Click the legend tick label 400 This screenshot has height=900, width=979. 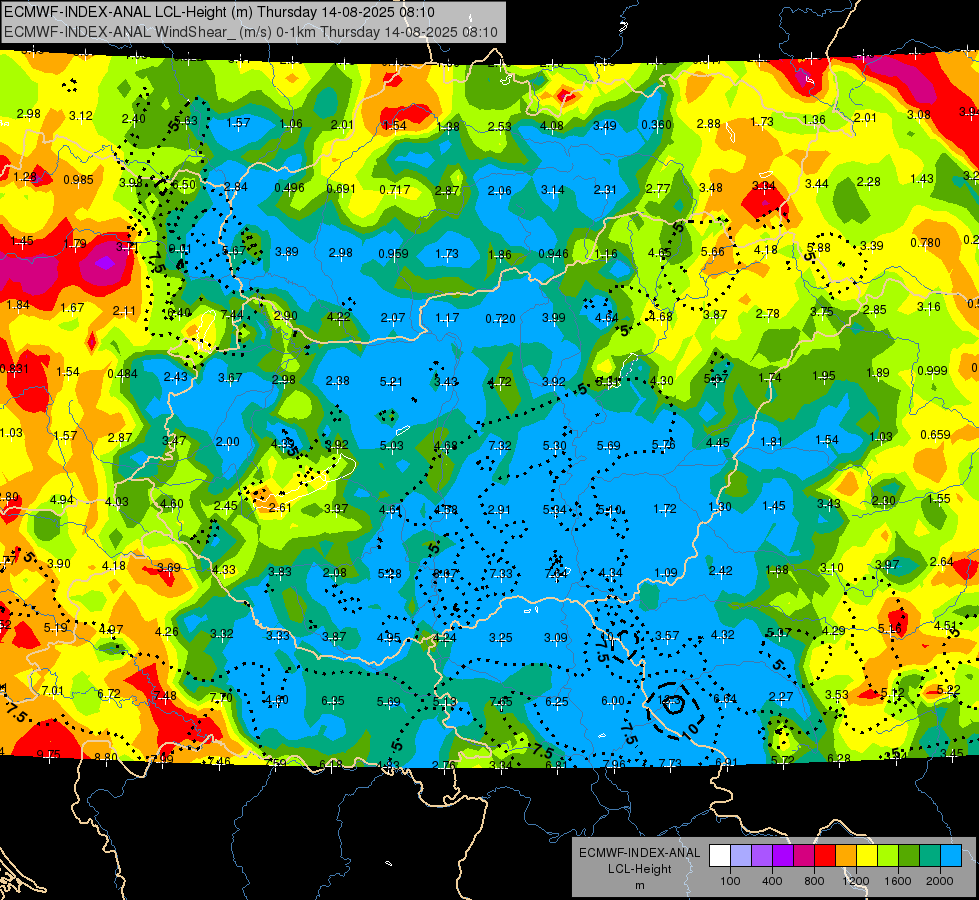[772, 881]
